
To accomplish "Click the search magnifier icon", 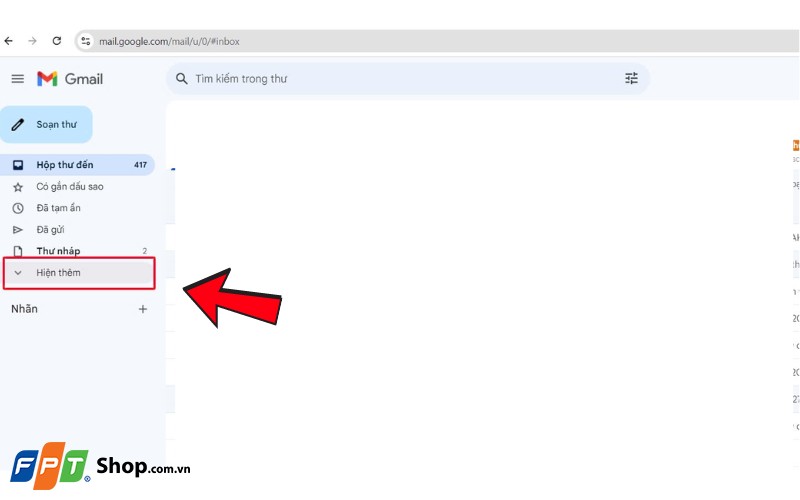I will pos(181,79).
